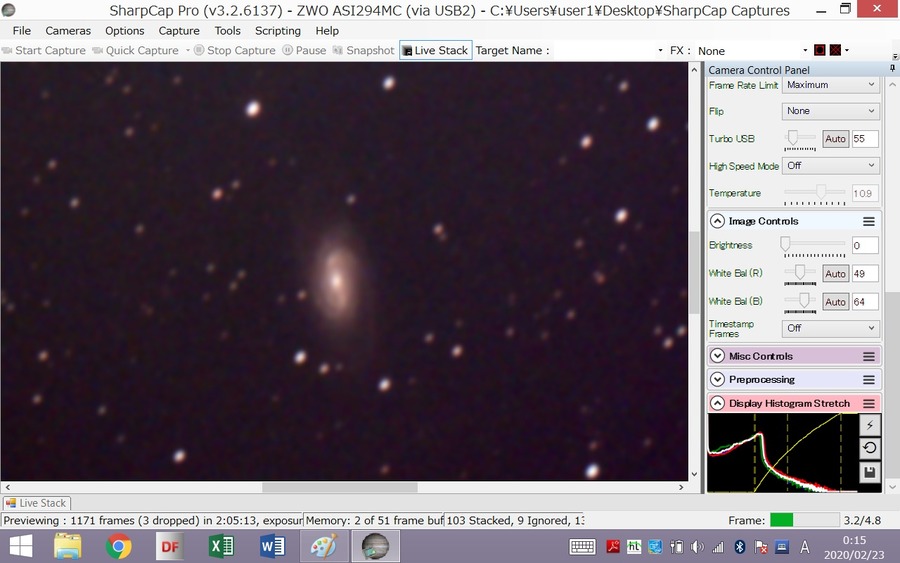Open Misc Controls section menu icon
Image resolution: width=900 pixels, height=563 pixels.
point(869,356)
